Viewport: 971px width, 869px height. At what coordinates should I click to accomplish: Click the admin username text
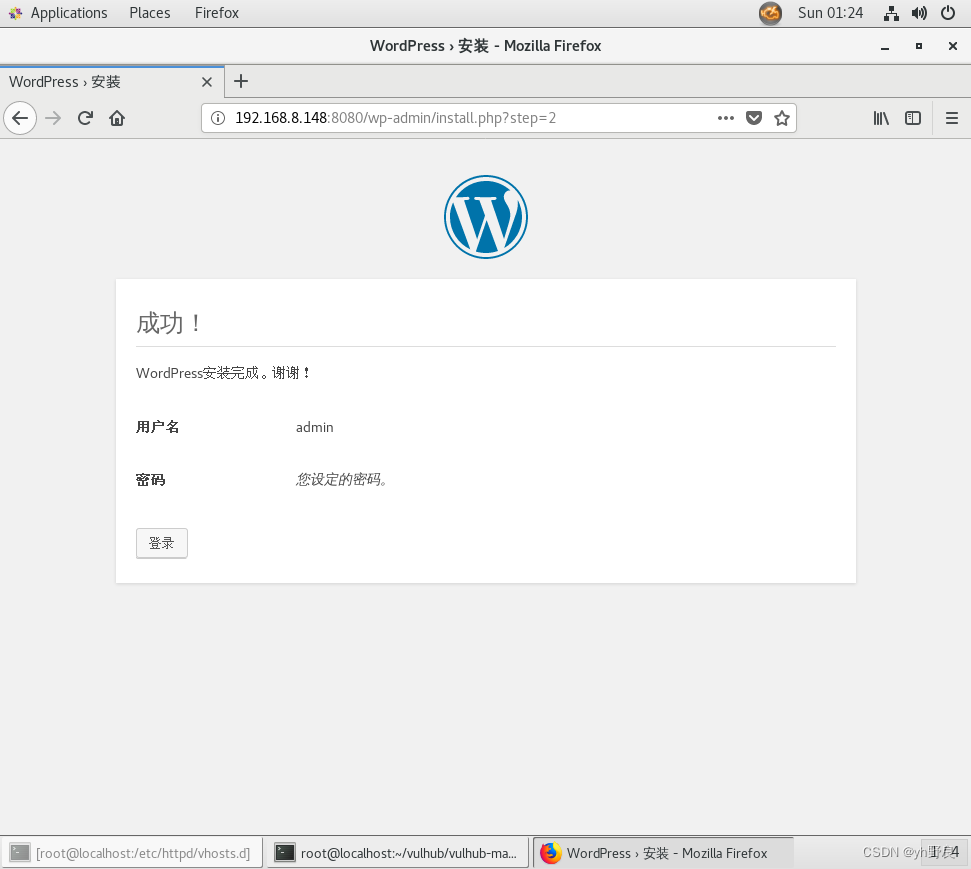coord(315,427)
